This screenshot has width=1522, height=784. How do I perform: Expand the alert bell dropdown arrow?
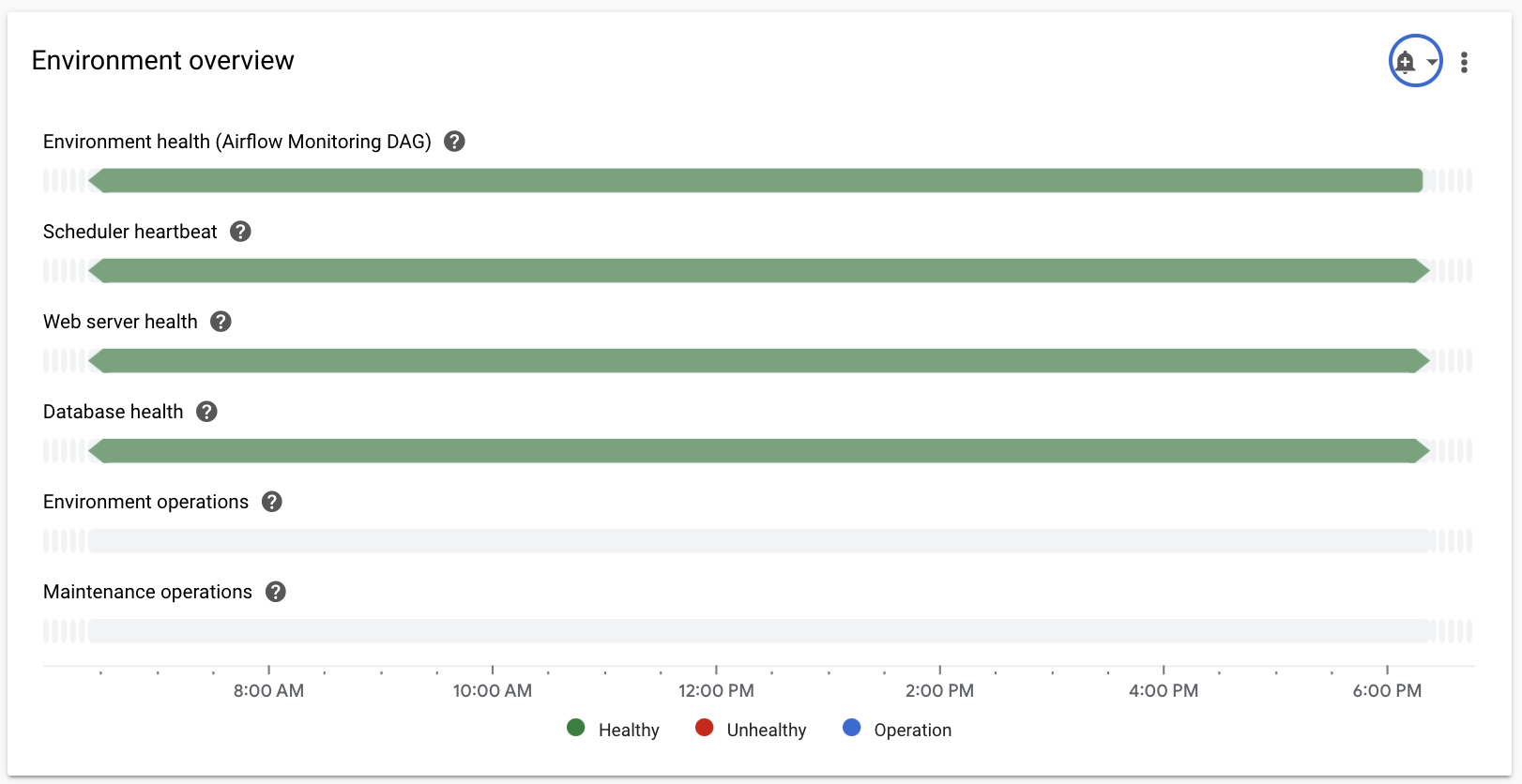[x=1432, y=62]
